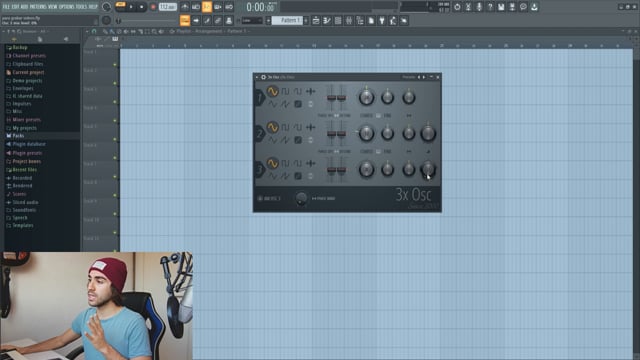Expand the Plugin database folder
This screenshot has height=360, width=640.
(29, 144)
